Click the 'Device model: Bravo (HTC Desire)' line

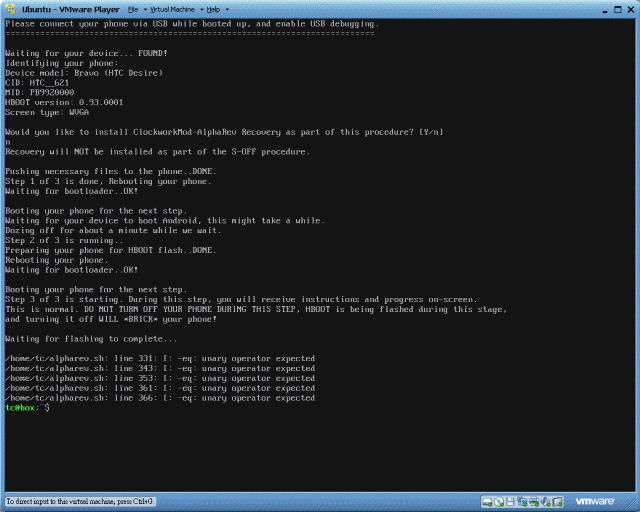click(x=84, y=73)
